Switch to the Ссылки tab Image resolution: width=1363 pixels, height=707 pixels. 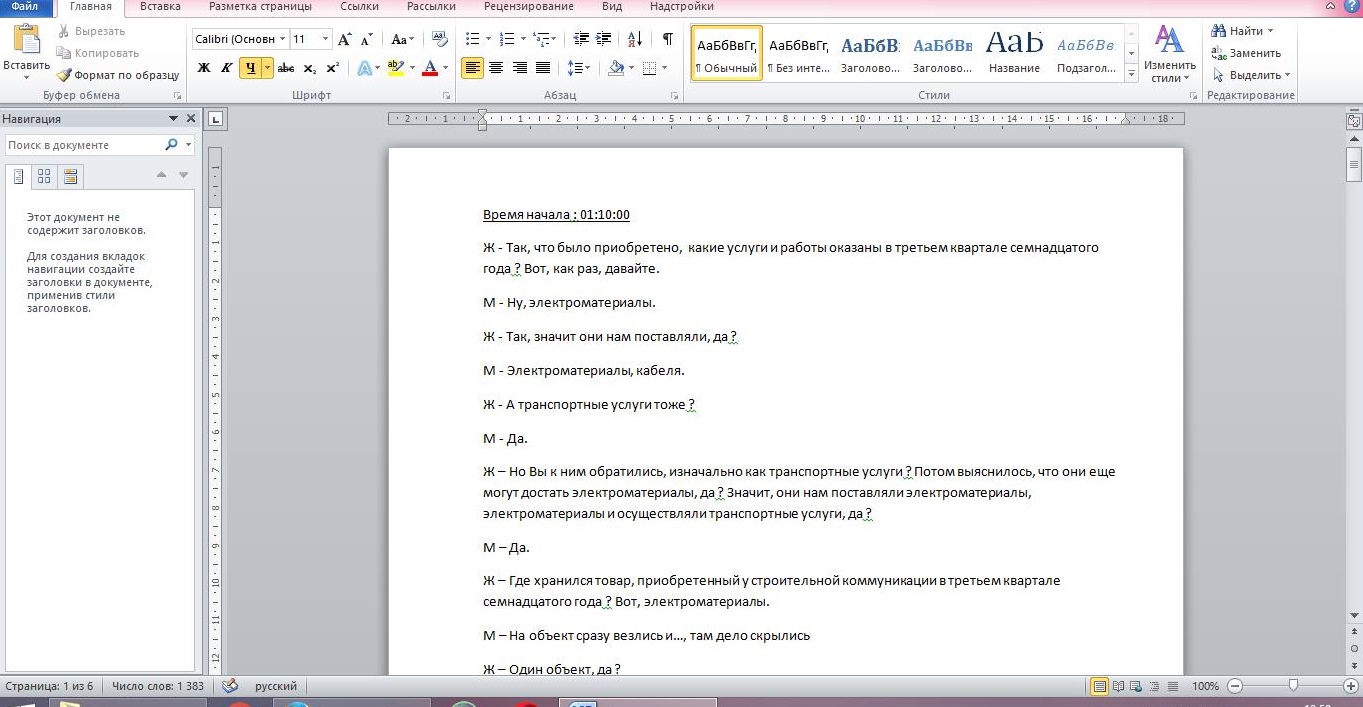point(357,6)
